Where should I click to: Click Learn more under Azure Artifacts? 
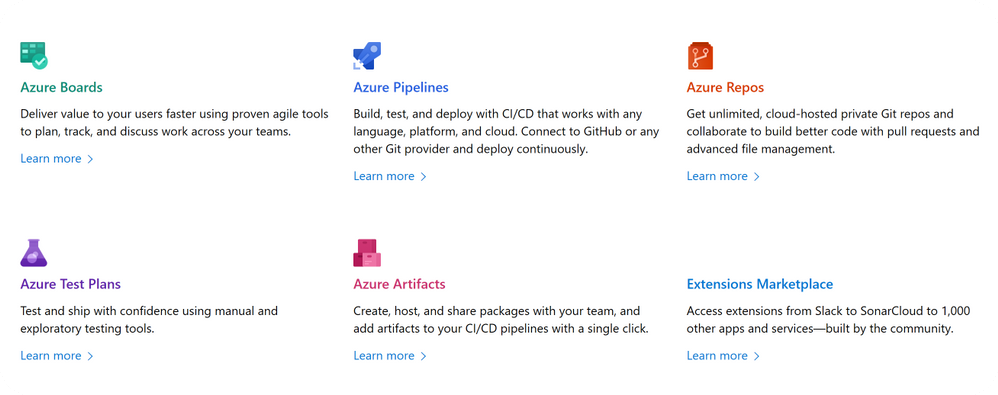click(x=384, y=356)
